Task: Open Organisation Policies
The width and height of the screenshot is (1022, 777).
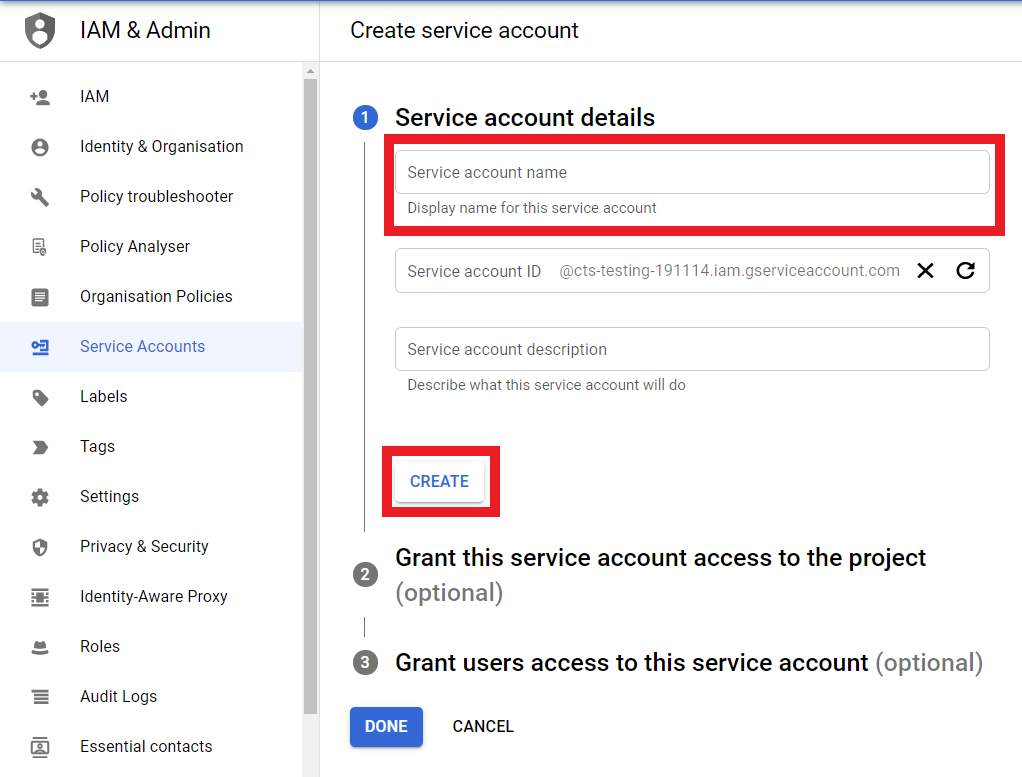Action: click(x=151, y=297)
